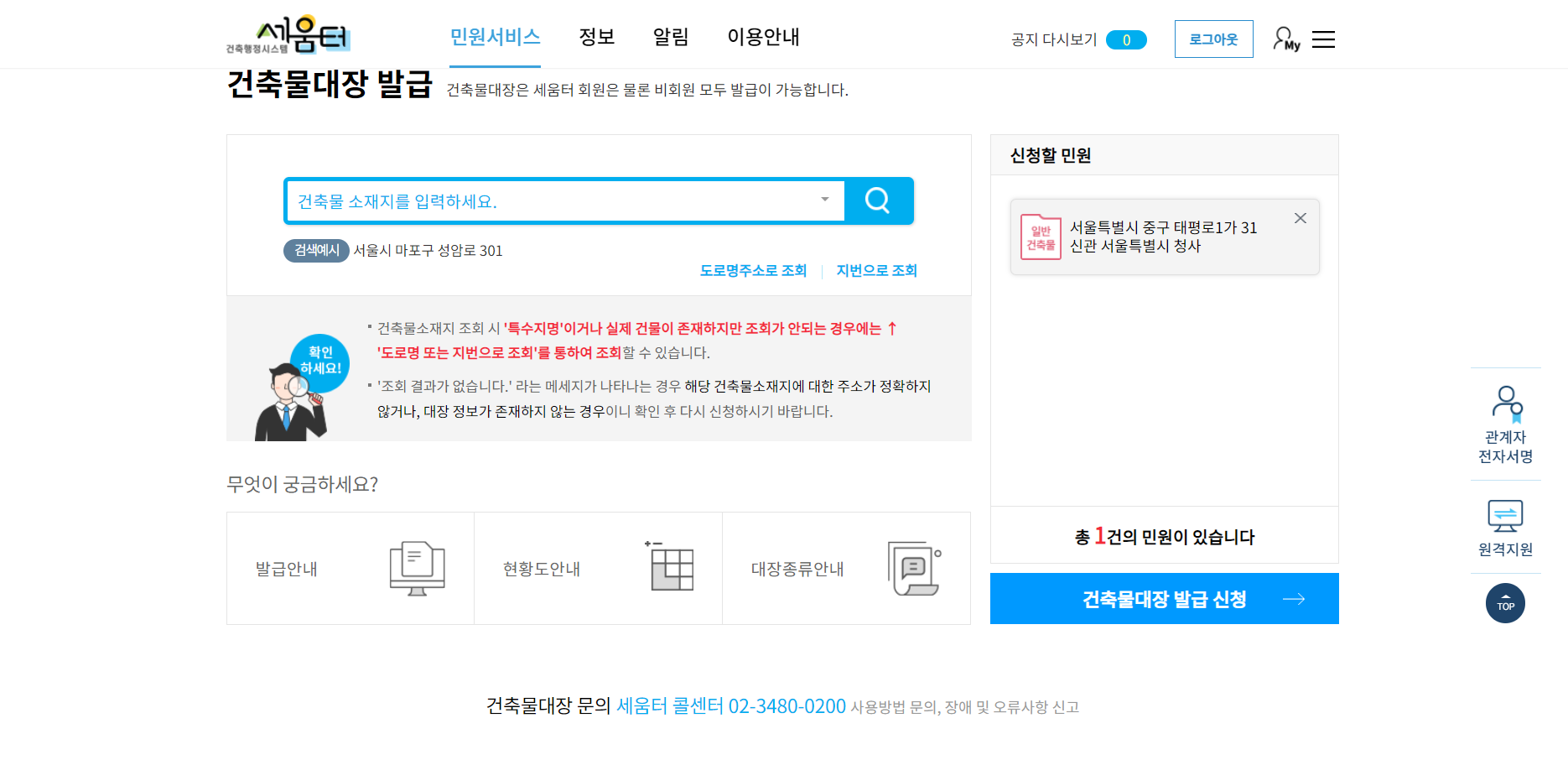Screen dimensions: 1568x760
Task: Open 원격지원 remote support icon
Action: [x=1505, y=516]
